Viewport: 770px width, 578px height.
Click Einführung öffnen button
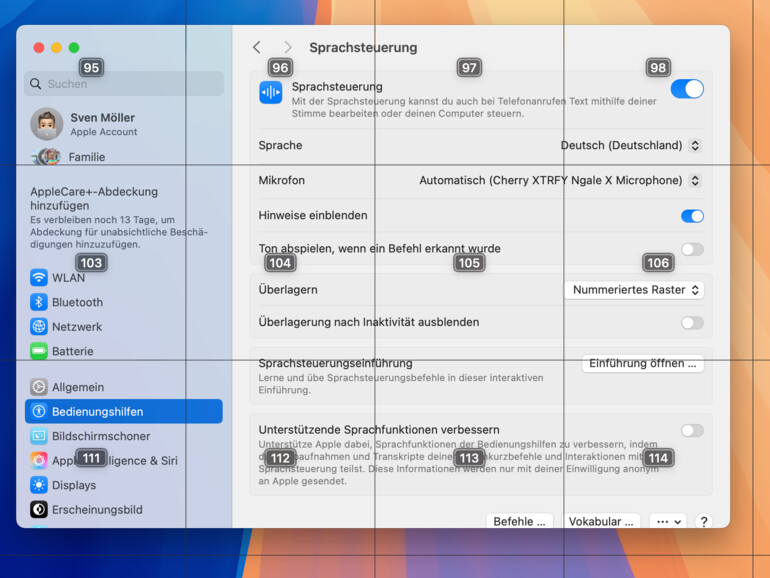643,363
